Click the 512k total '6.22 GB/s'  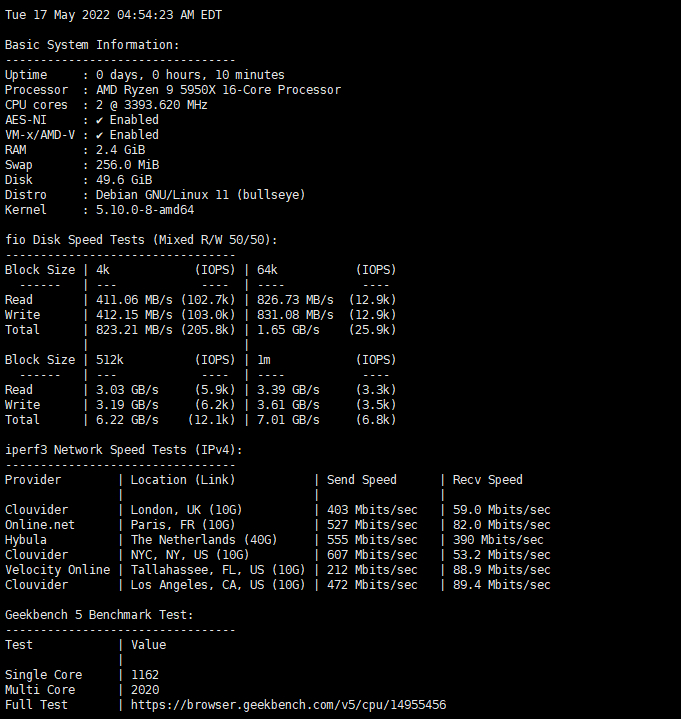click(x=127, y=420)
